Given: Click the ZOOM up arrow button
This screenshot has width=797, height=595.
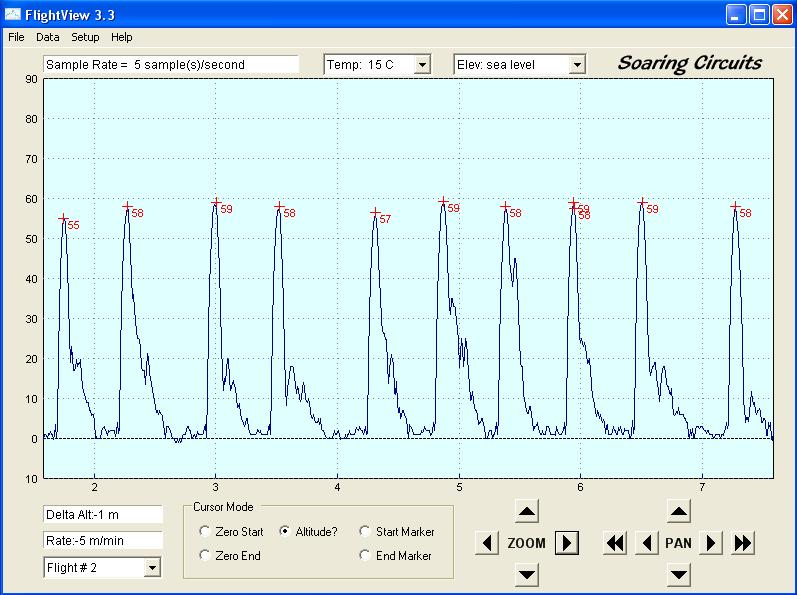Looking at the screenshot, I should [x=527, y=511].
